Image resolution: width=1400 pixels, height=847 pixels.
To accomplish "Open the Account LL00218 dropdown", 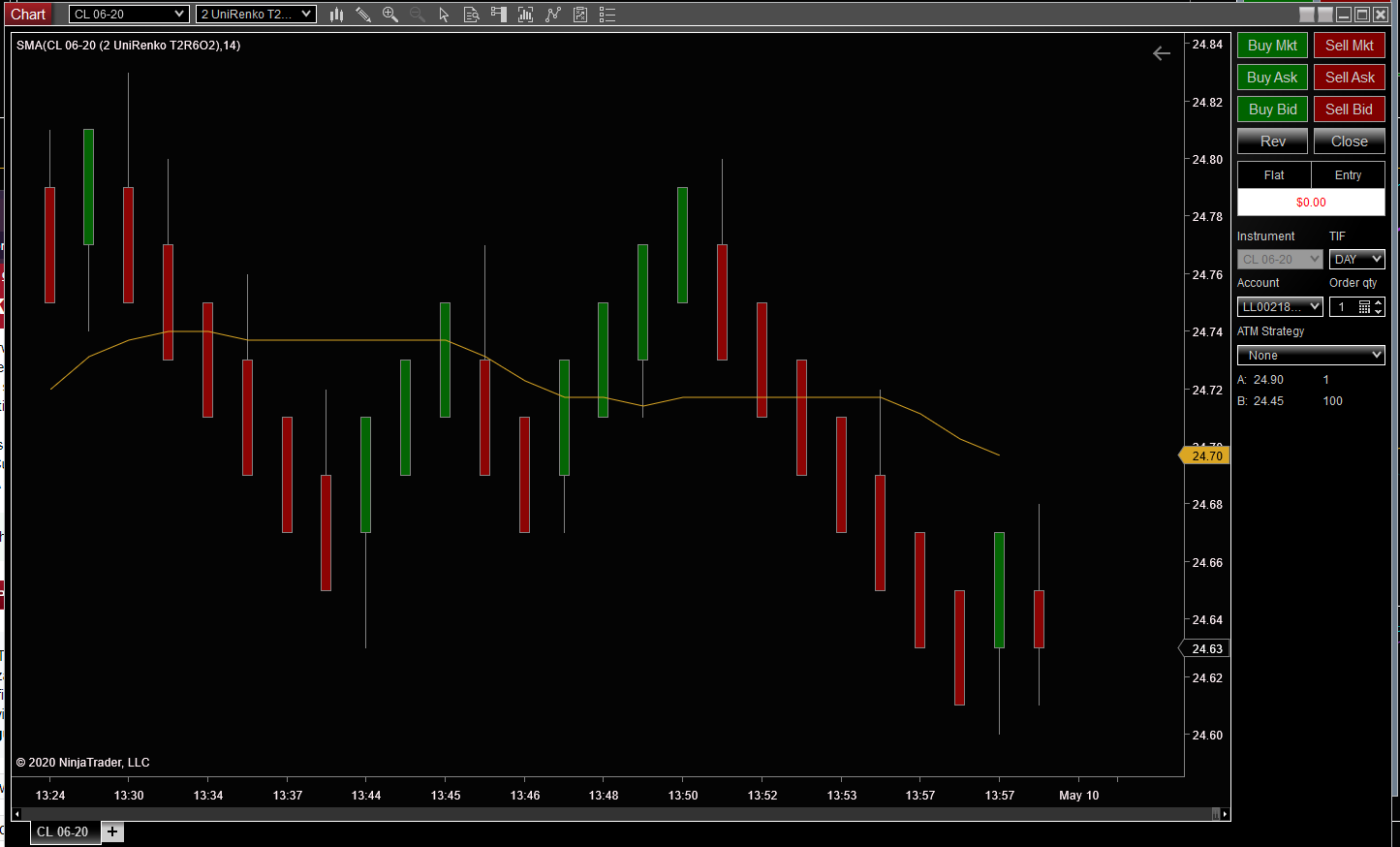I will [x=1280, y=306].
